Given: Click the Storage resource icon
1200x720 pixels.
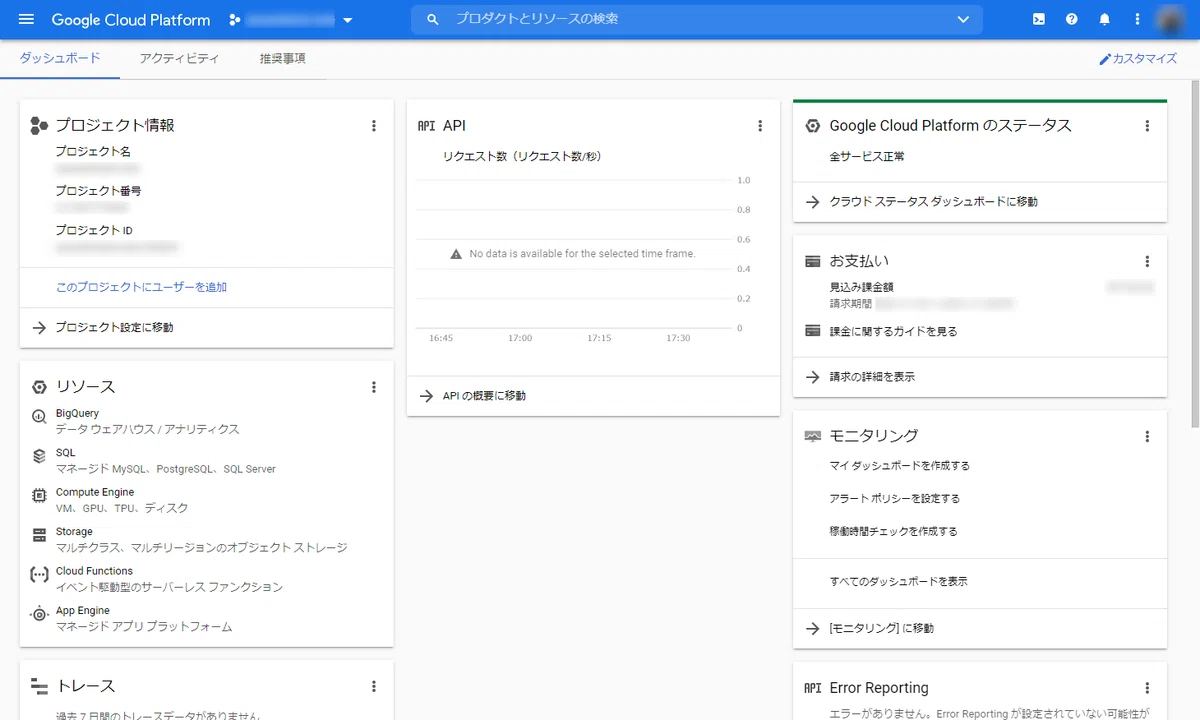Looking at the screenshot, I should tap(39, 535).
